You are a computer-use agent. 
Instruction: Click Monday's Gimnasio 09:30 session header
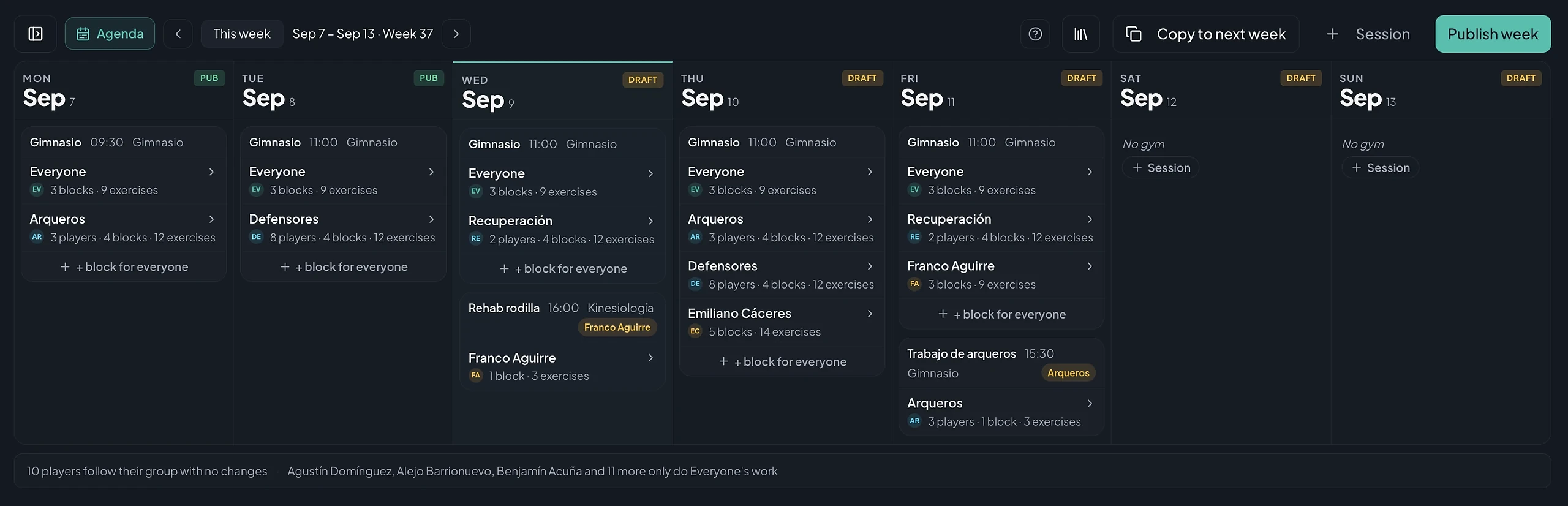[124, 142]
